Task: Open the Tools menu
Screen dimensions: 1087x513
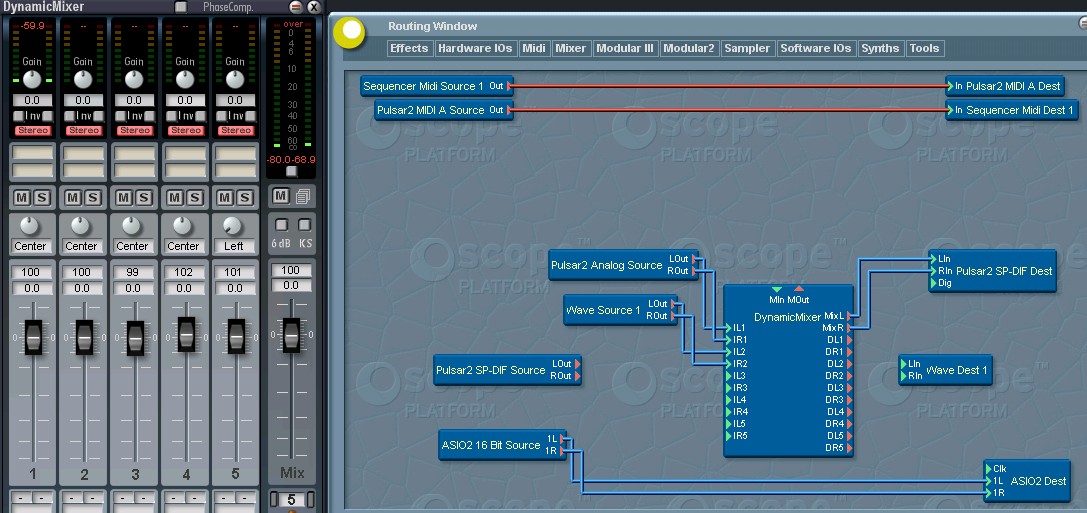Action: [924, 49]
